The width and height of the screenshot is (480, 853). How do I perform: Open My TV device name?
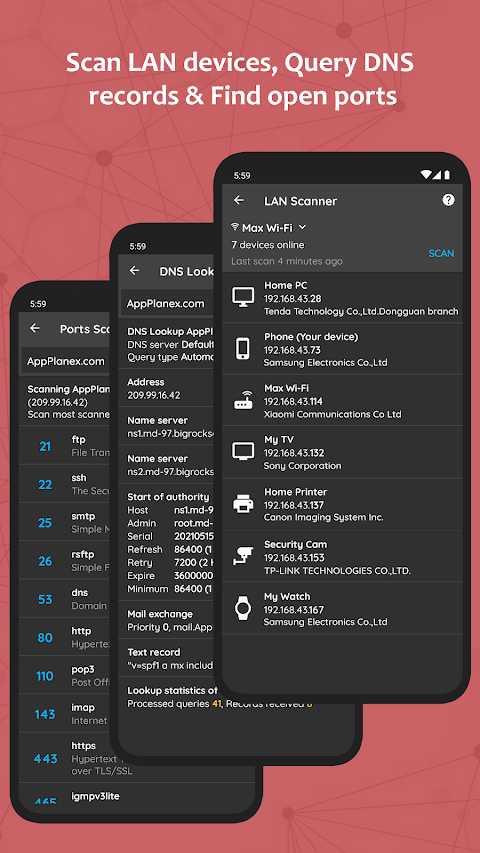point(279,440)
